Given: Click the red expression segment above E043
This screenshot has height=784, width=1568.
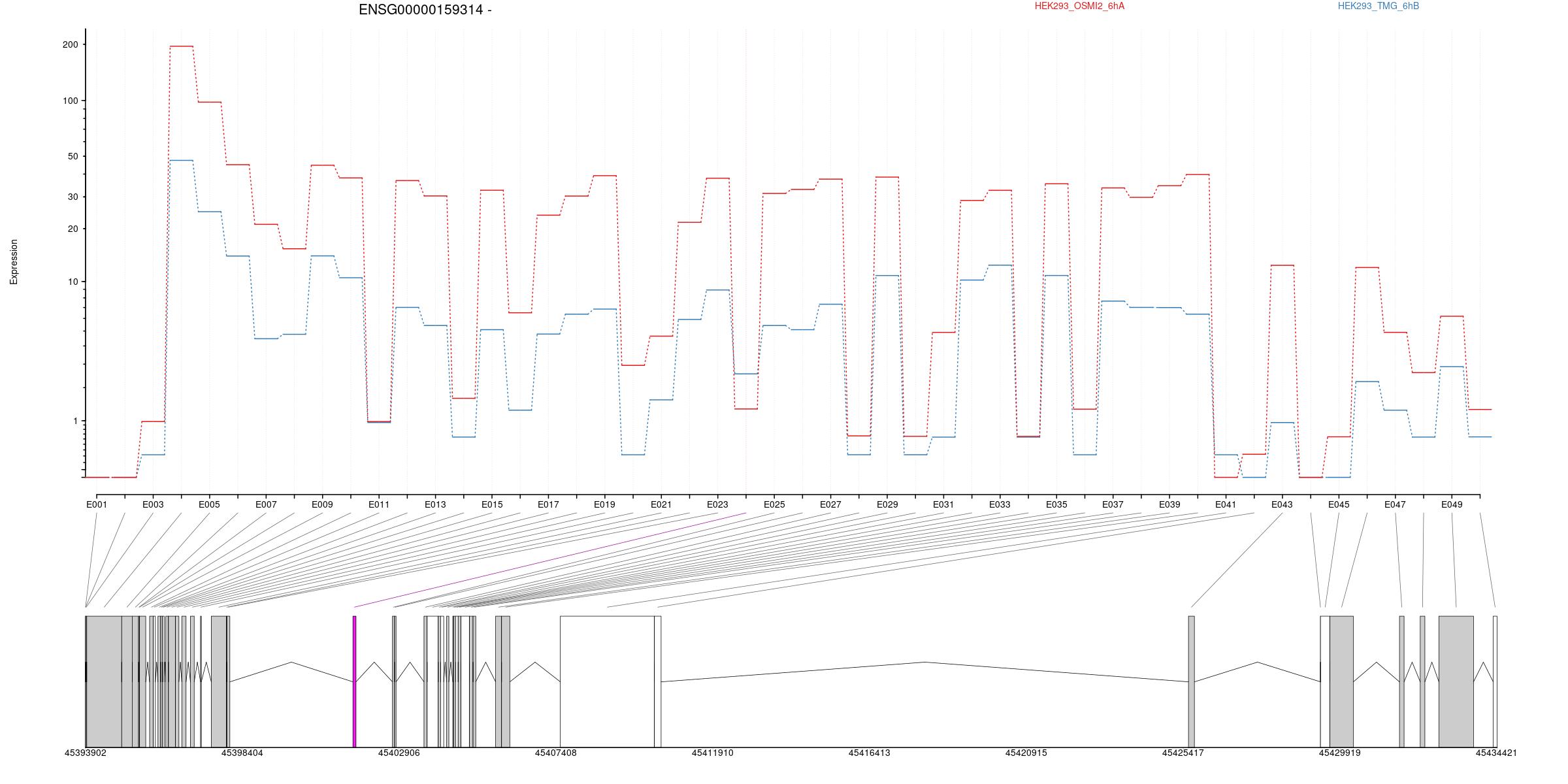Looking at the screenshot, I should [1282, 265].
